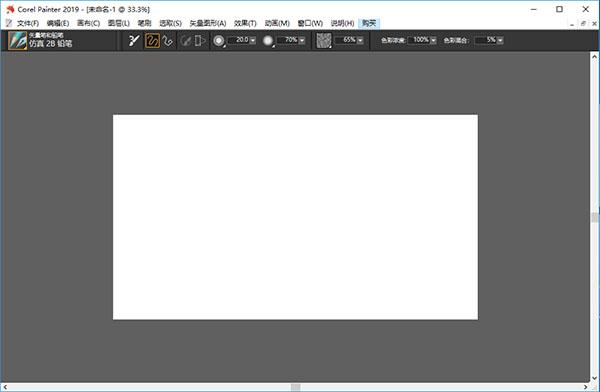Image resolution: width=600 pixels, height=392 pixels.
Task: Open the grain 65% dropdown arrow
Action: point(360,40)
